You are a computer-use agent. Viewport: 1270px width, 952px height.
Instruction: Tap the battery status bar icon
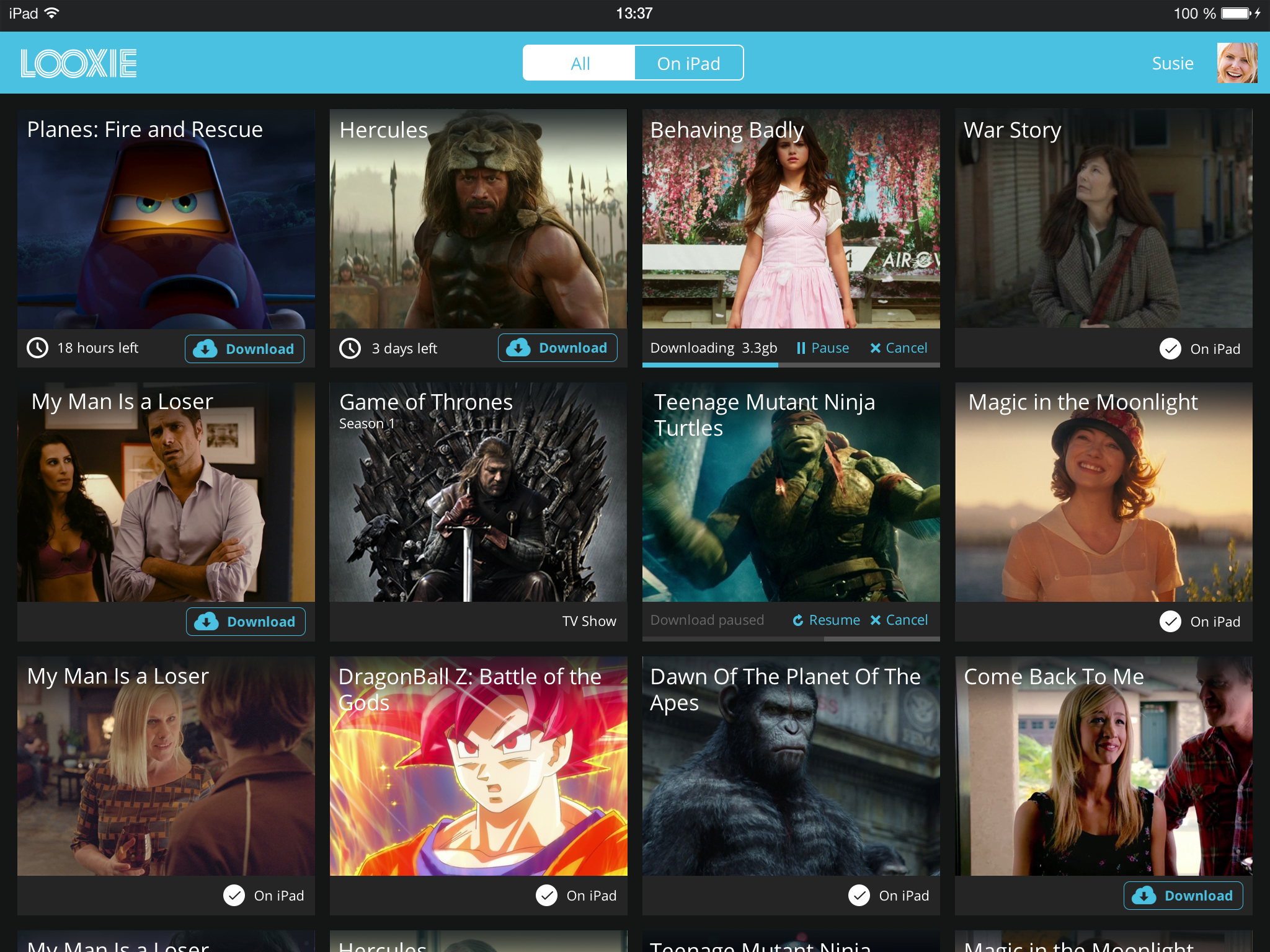[x=1237, y=13]
